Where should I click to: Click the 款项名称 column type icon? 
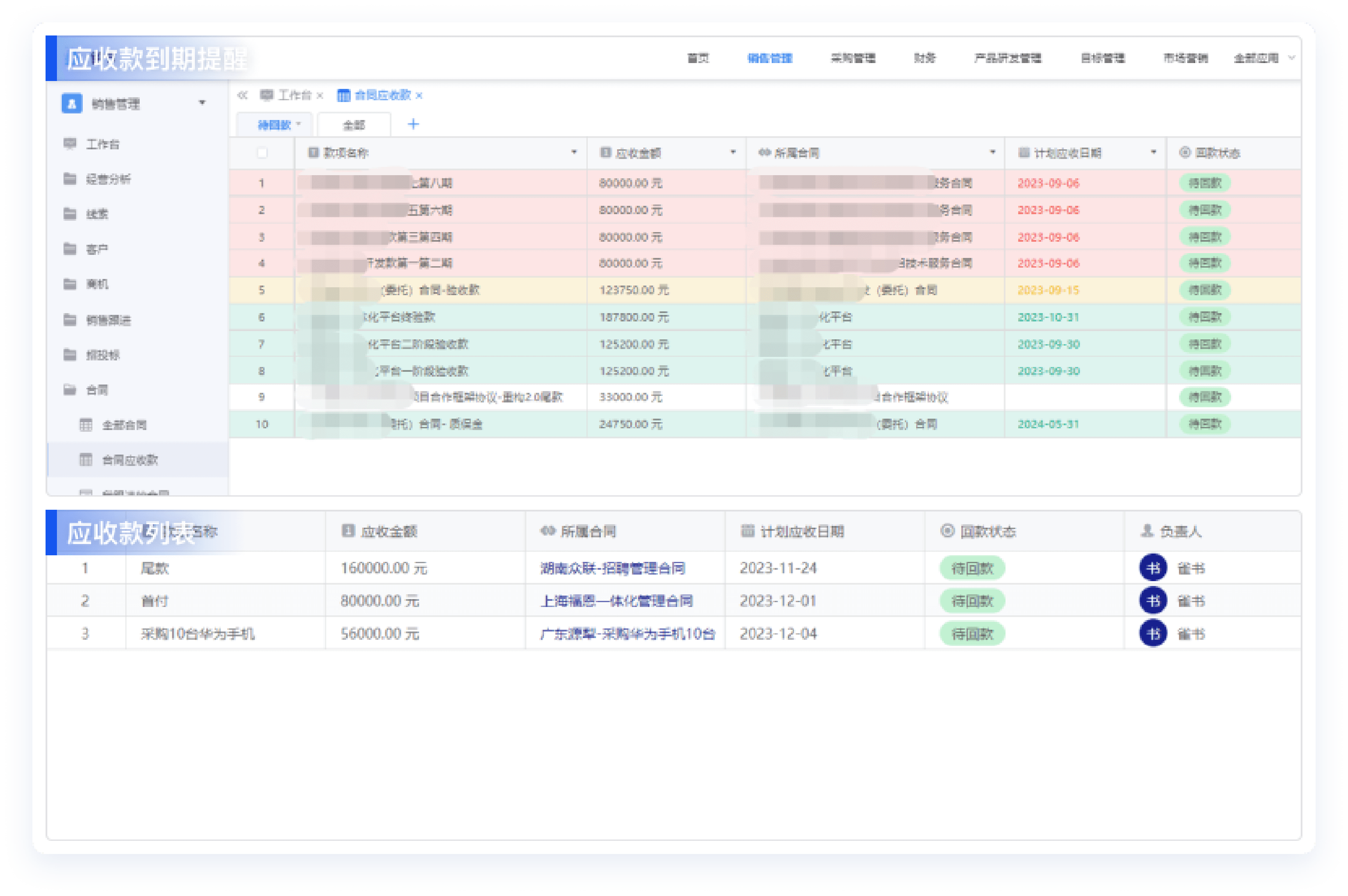pos(313,152)
